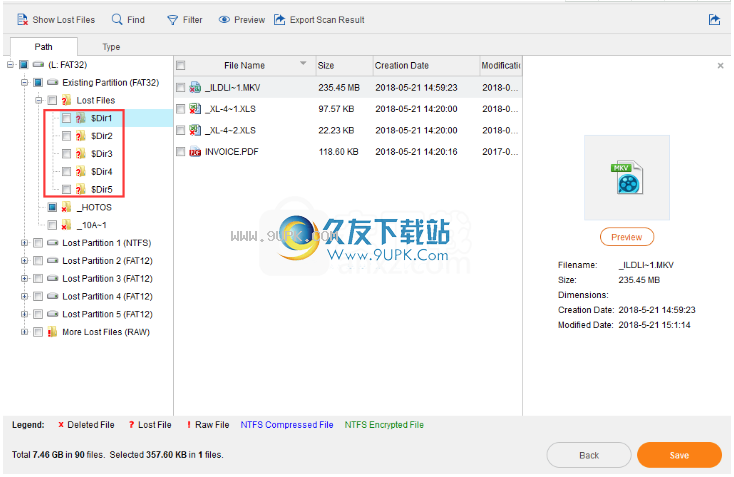Image resolution: width=734 pixels, height=477 pixels.
Task: Click the Preview eye icon in toolbar
Action: pyautogui.click(x=224, y=20)
